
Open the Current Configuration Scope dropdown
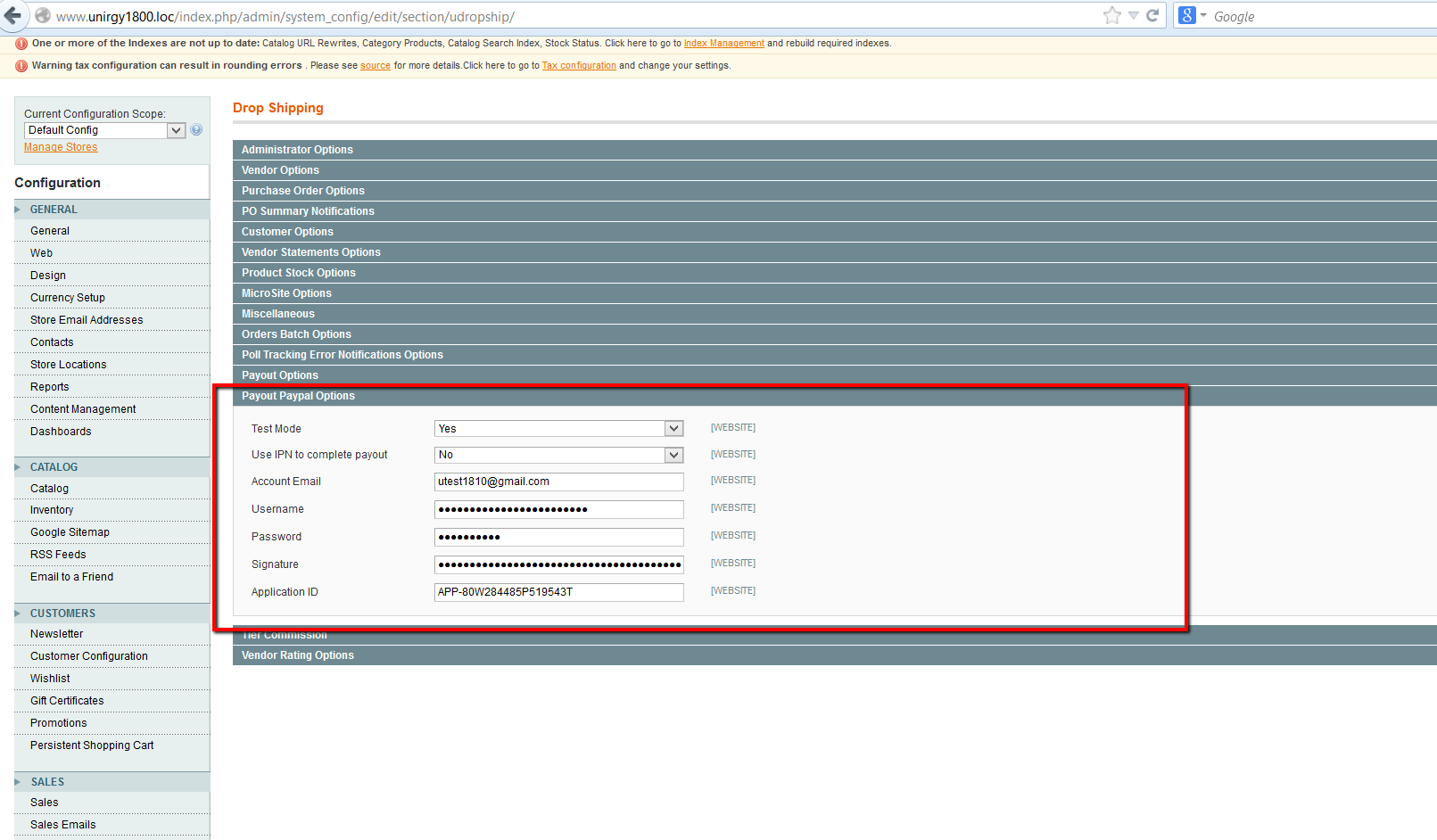coord(104,130)
